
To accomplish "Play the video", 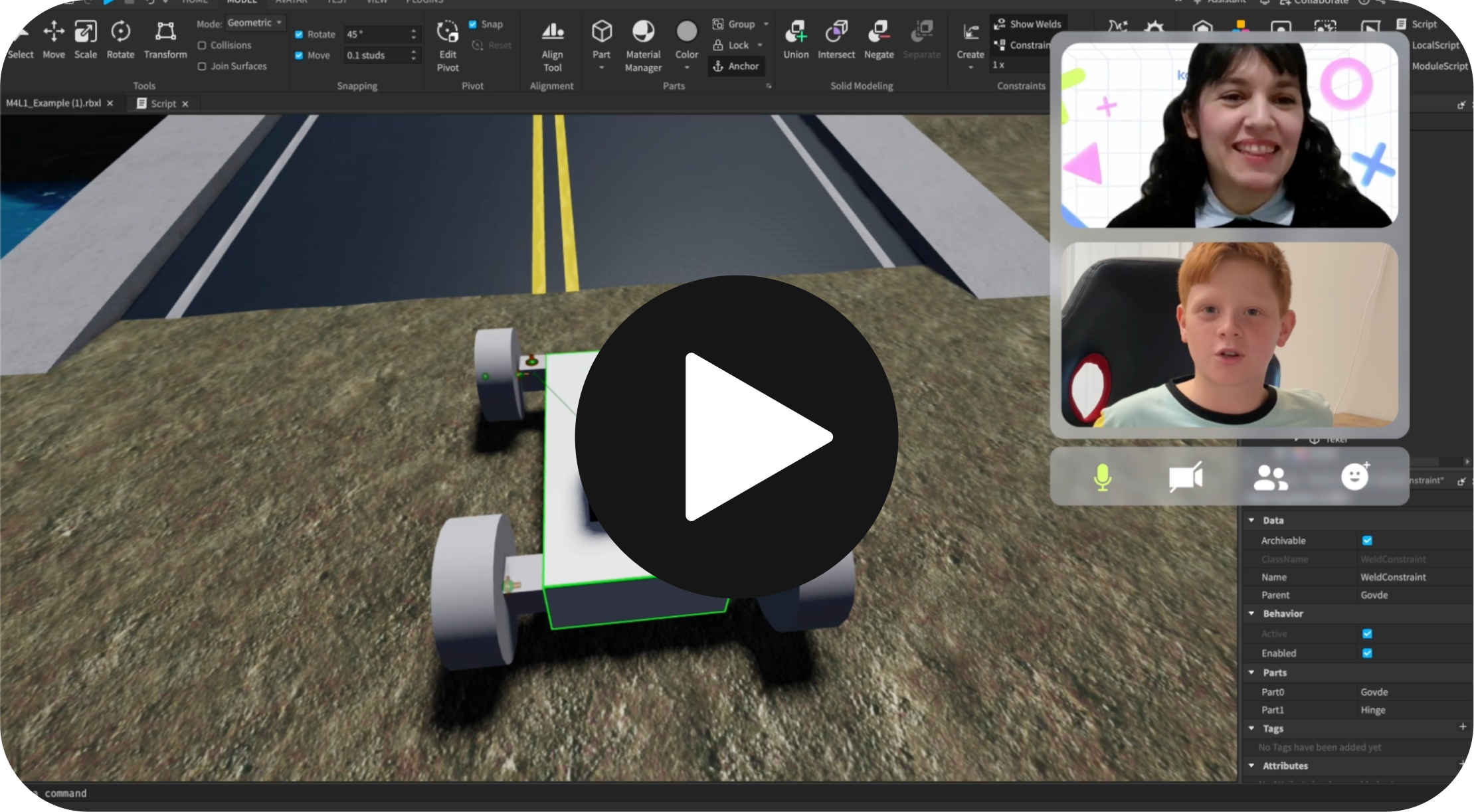I will pyautogui.click(x=737, y=437).
